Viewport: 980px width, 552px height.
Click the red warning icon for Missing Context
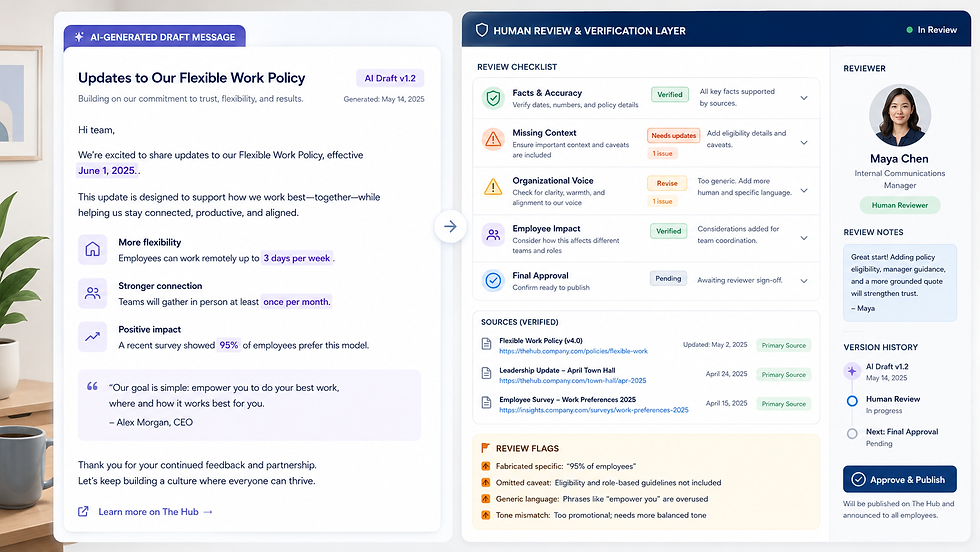point(493,139)
